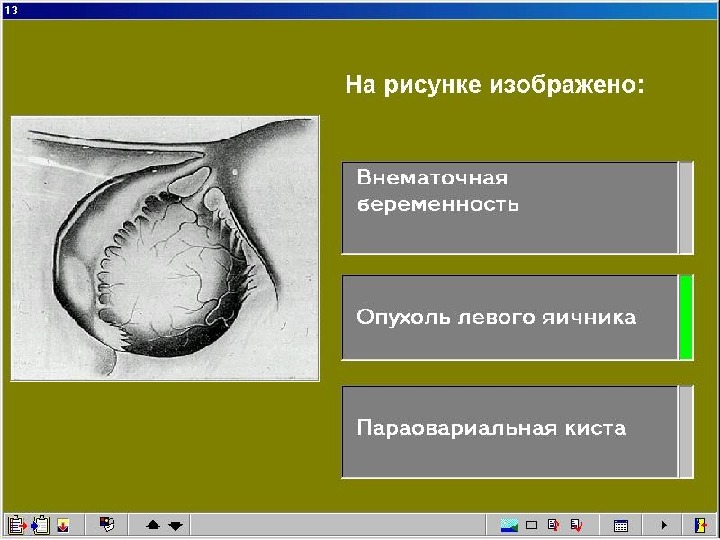Open the table grid icon
The width and height of the screenshot is (720, 540).
click(620, 525)
